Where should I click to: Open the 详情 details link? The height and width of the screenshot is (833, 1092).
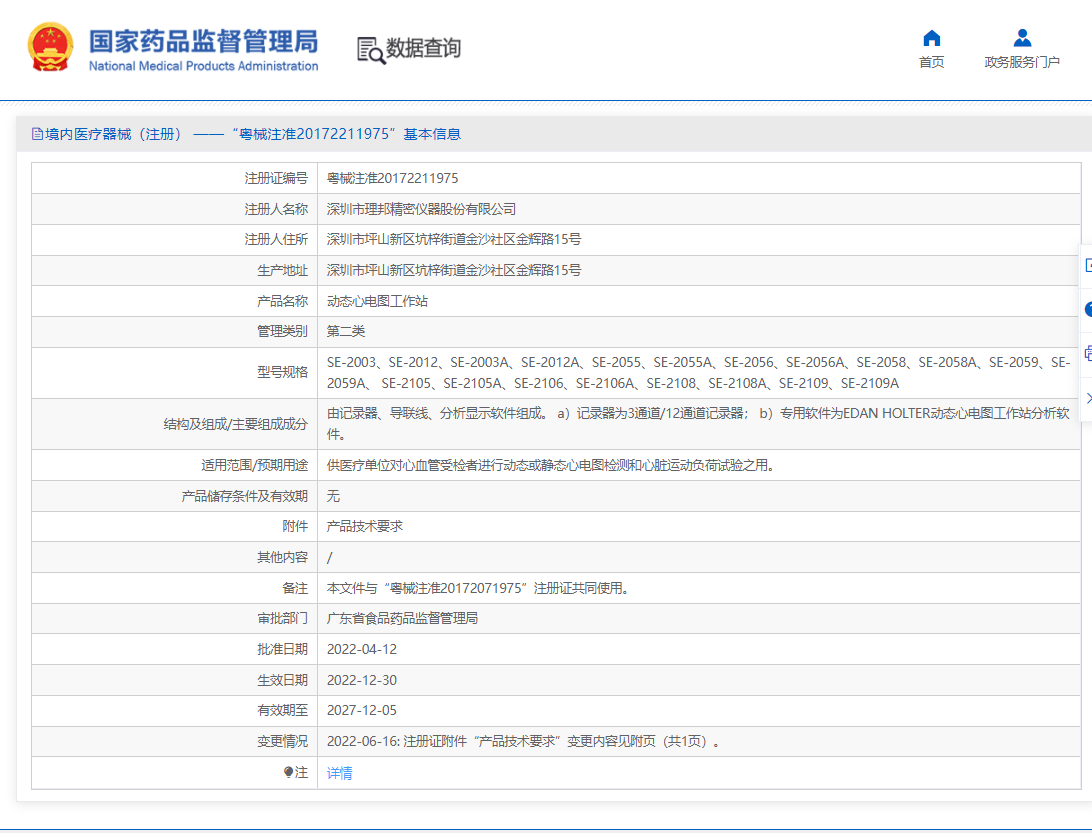click(339, 772)
